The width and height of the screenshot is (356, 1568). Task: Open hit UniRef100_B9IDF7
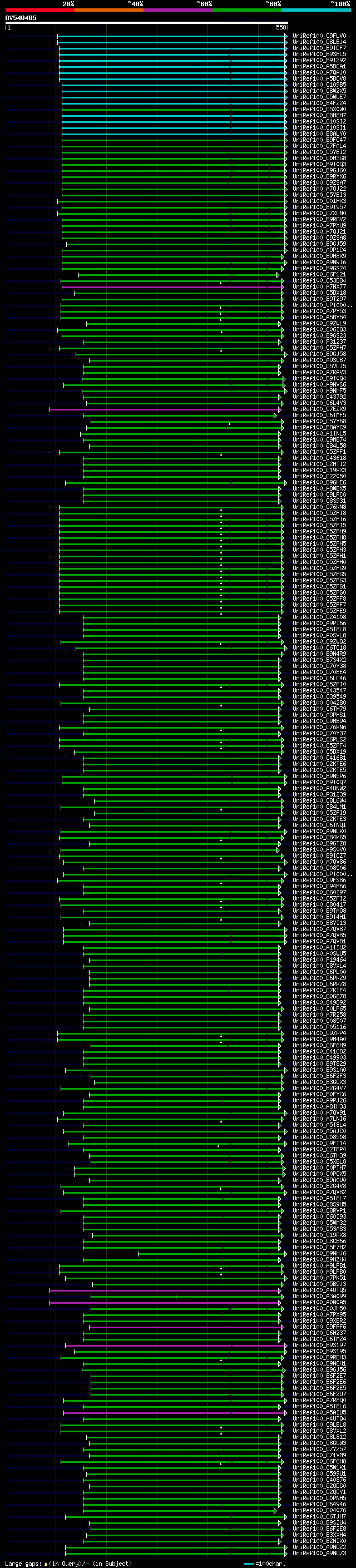(319, 48)
